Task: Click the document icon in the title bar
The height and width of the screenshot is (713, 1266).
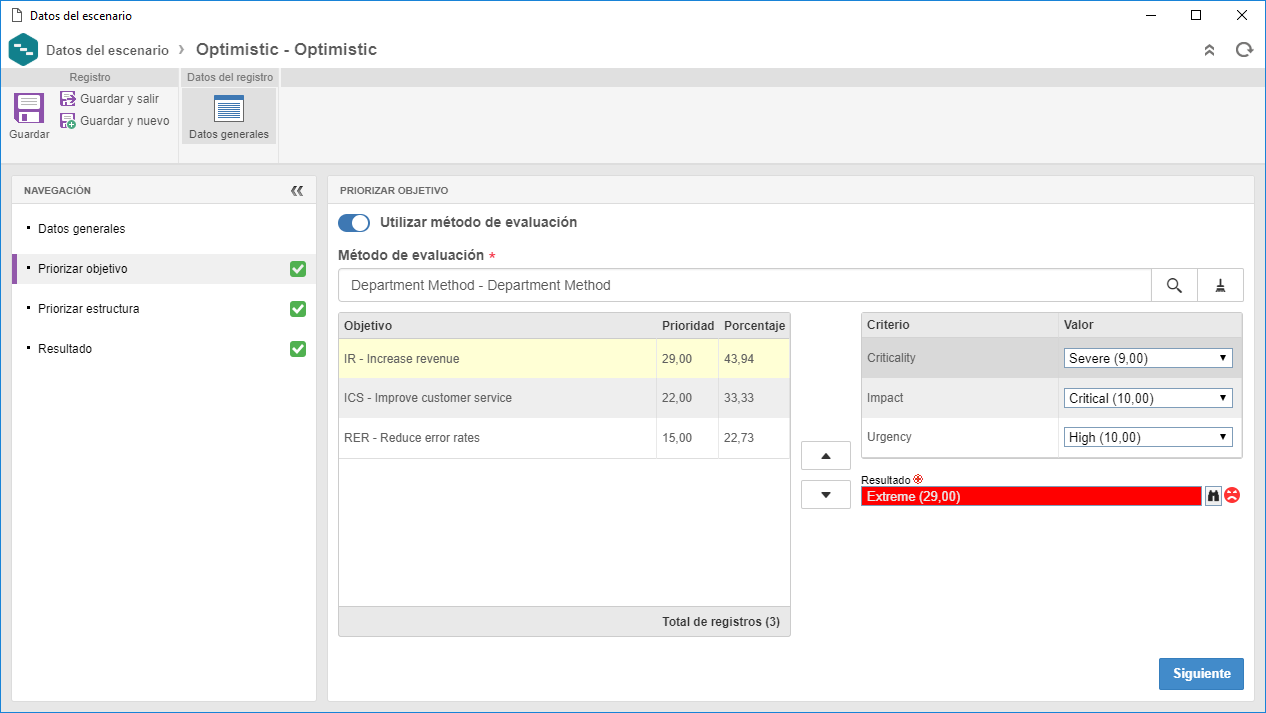Action: 16,16
